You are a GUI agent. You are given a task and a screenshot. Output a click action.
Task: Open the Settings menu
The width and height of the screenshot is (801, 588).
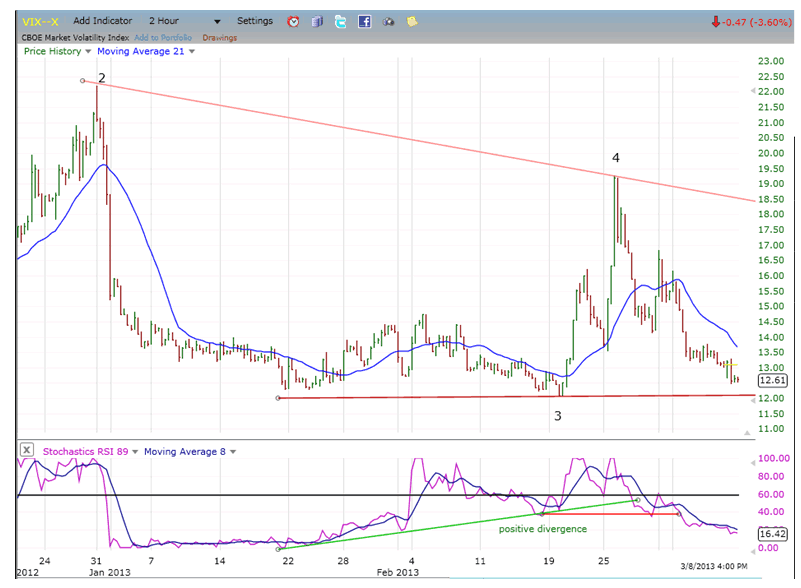pyautogui.click(x=254, y=21)
